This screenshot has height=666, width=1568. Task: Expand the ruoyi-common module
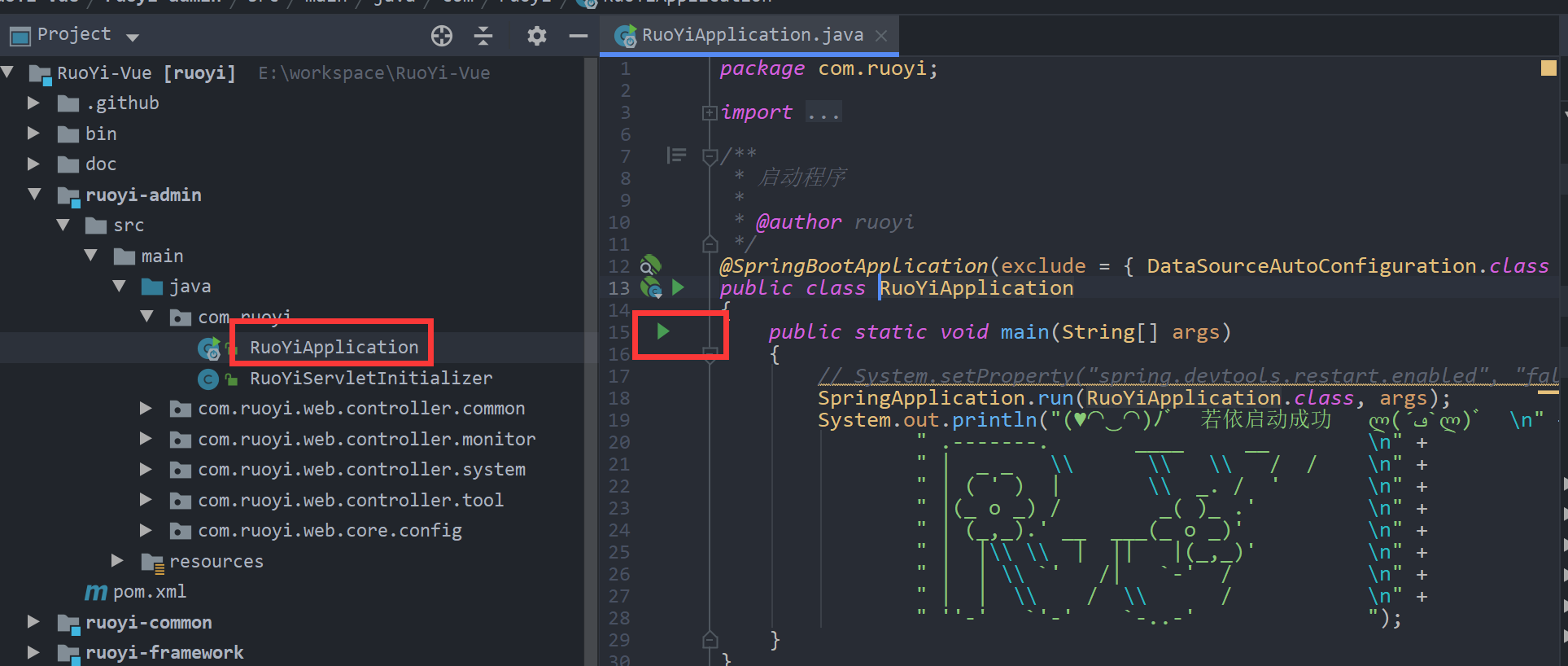point(33,622)
